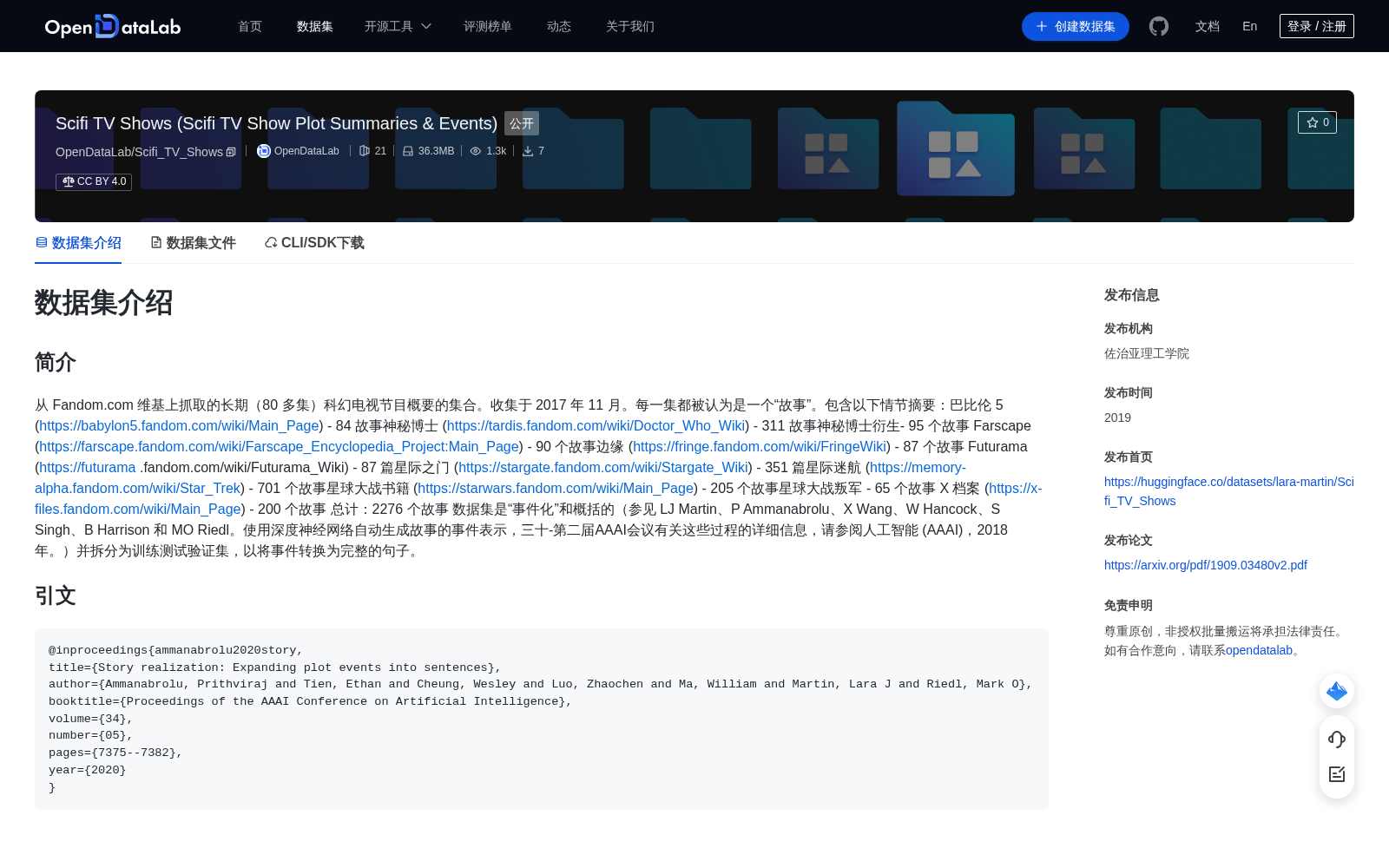Open the fringe.fandom.com FringeWiki link
The height and width of the screenshot is (868, 1389).
coord(760,446)
